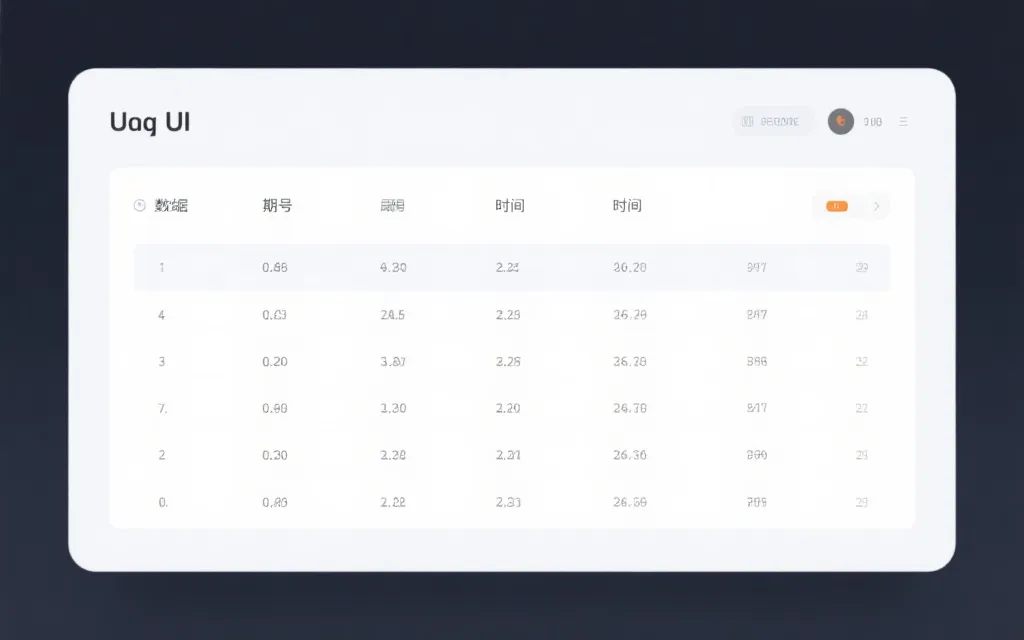Click the first 时间 column header
The image size is (1024, 640).
pyautogui.click(x=511, y=205)
